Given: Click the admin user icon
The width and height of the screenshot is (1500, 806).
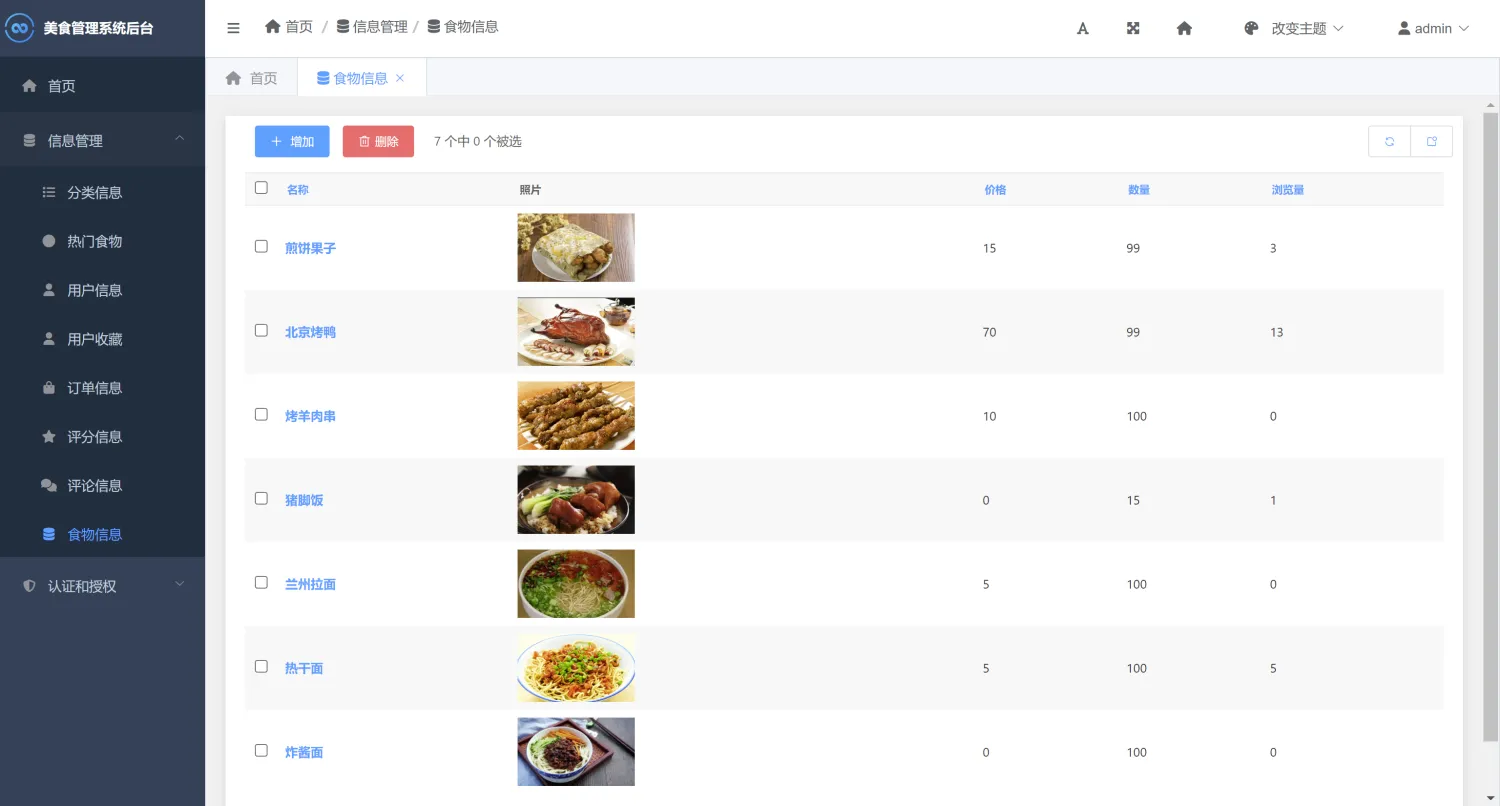Looking at the screenshot, I should (x=1404, y=28).
